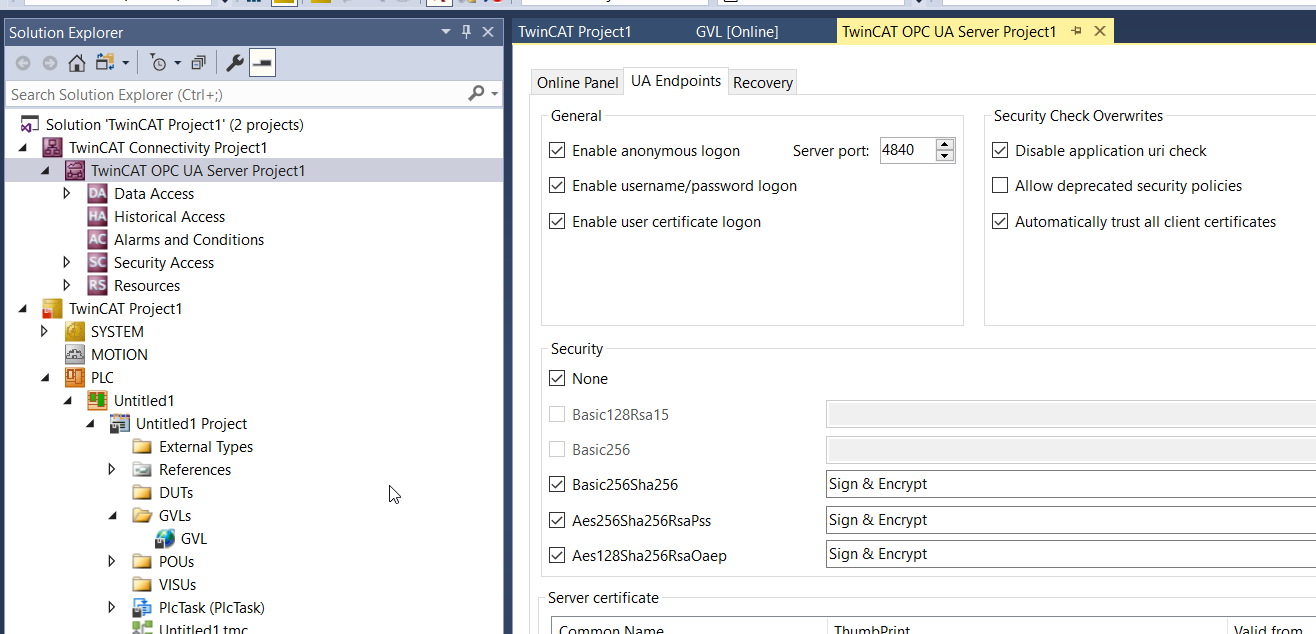Image resolution: width=1316 pixels, height=634 pixels.
Task: Open Solution Explorer window options dropdown arrow
Action: coord(446,32)
